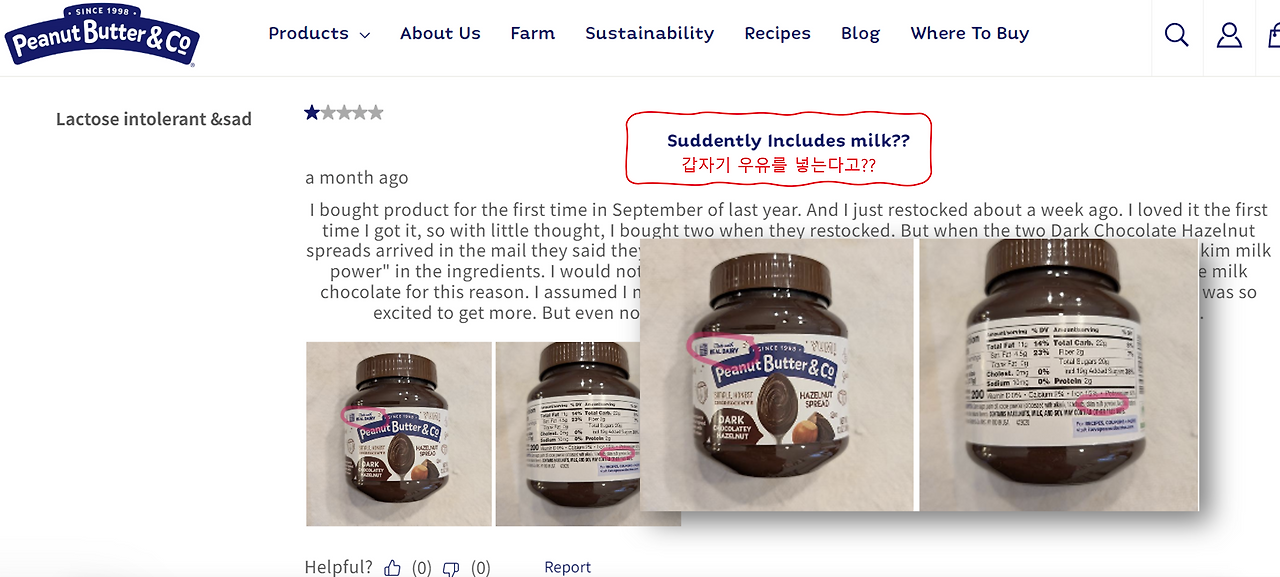The image size is (1280, 577).
Task: Open the second review photo thumbnail
Action: pyautogui.click(x=568, y=434)
